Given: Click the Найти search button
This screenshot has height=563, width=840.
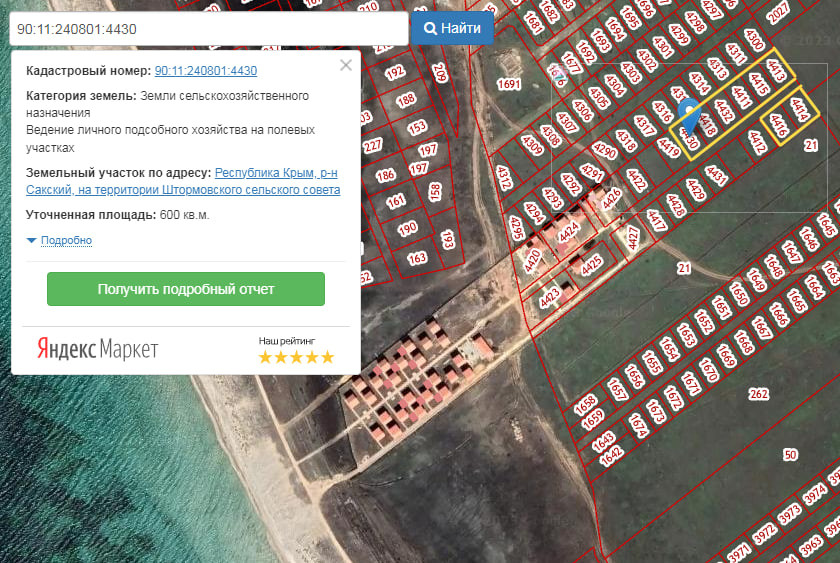Looking at the screenshot, I should point(452,28).
